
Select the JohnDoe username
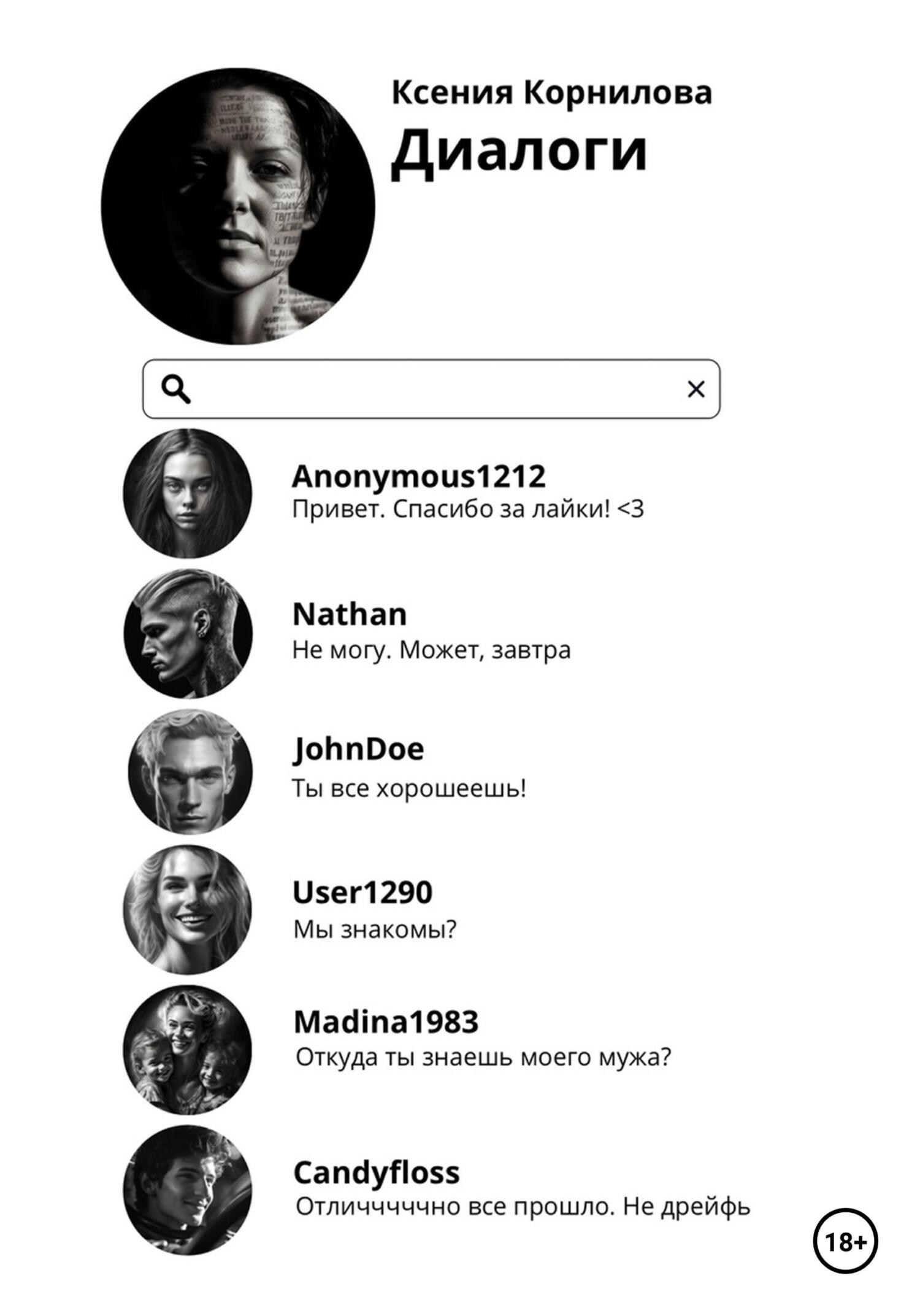pos(358,750)
